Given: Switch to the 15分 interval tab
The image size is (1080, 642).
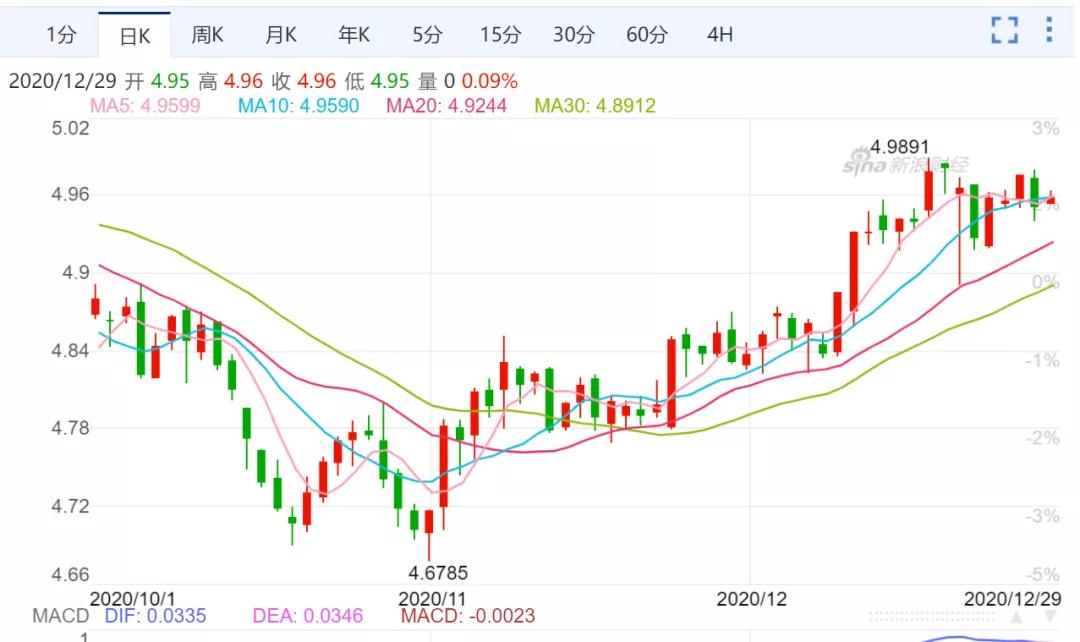Looking at the screenshot, I should pyautogui.click(x=500, y=34).
